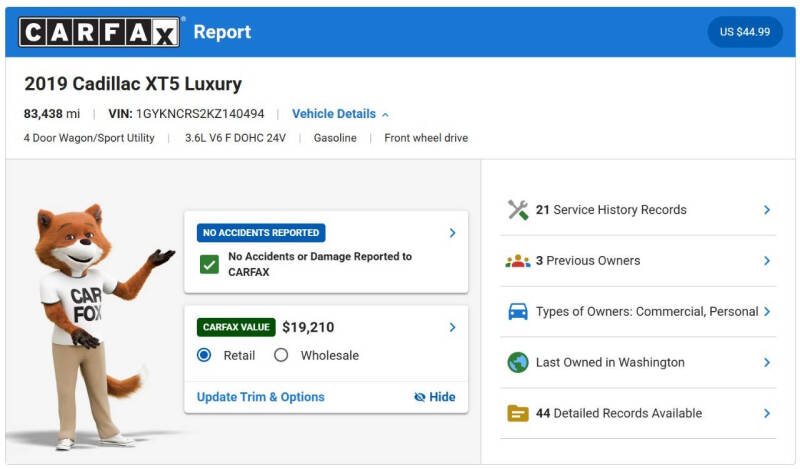Click No Accidents or Damage Reported text

click(x=320, y=264)
